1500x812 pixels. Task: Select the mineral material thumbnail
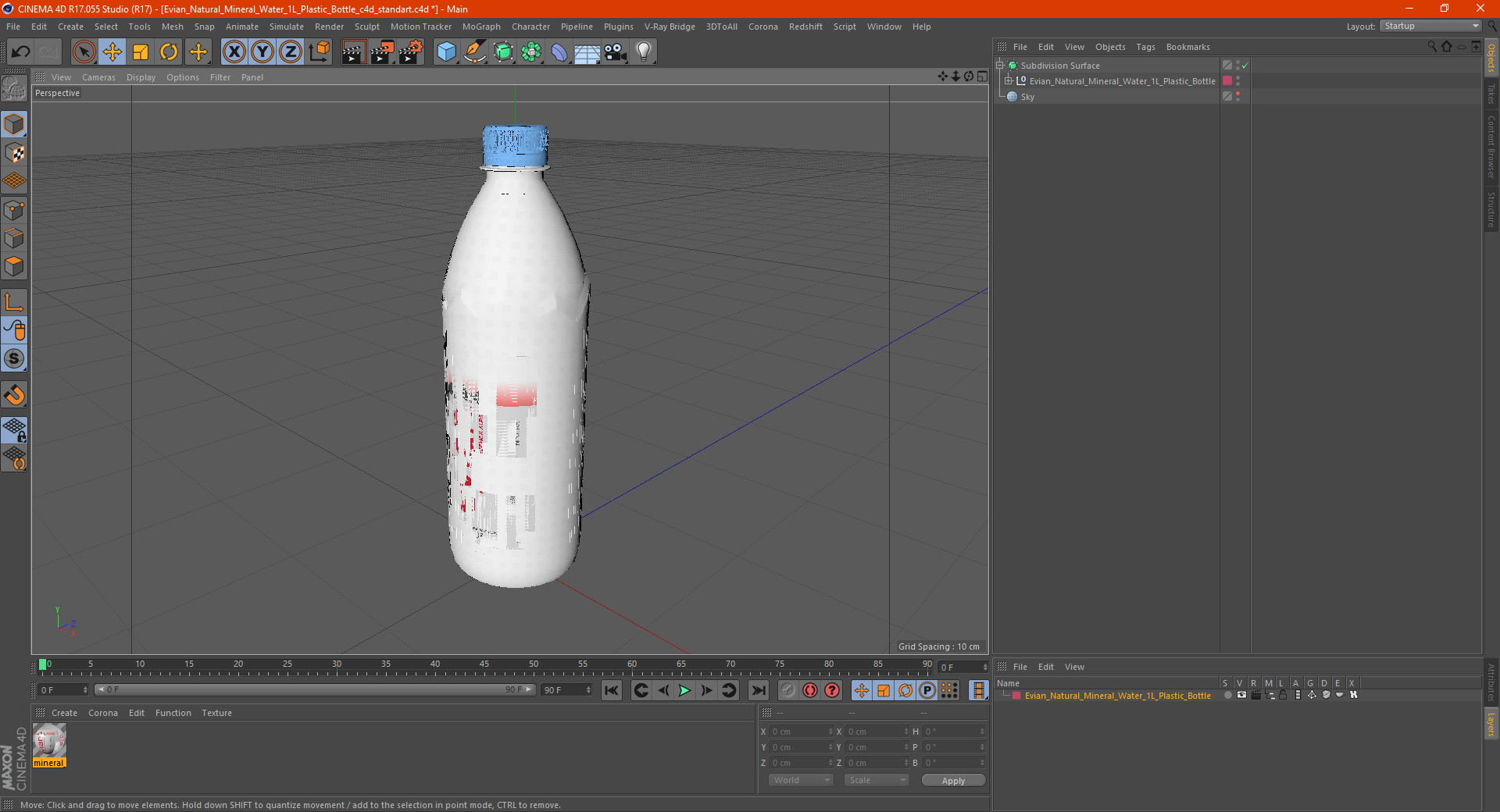(x=49, y=740)
